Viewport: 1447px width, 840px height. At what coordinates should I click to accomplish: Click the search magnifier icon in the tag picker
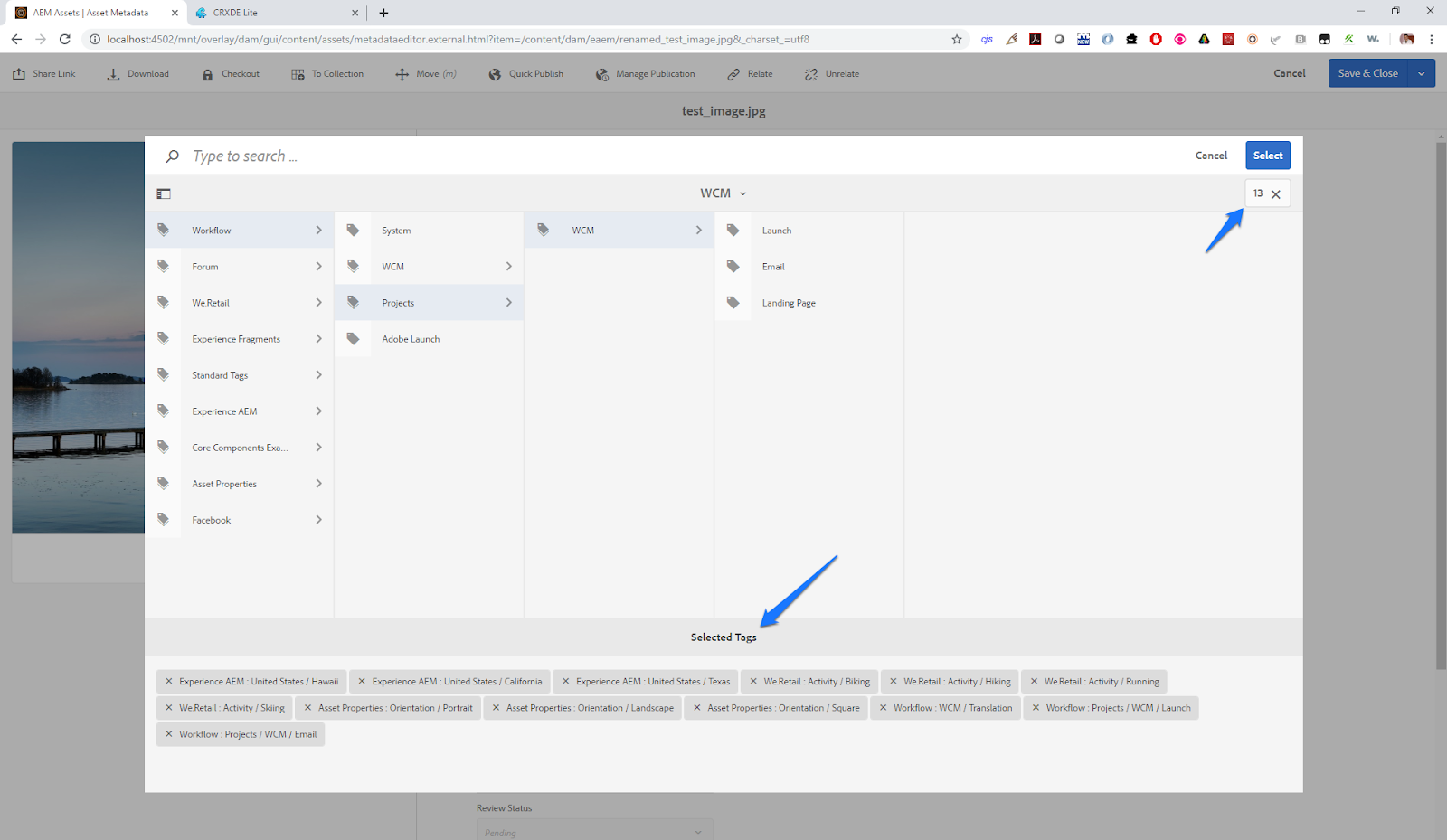coord(172,155)
